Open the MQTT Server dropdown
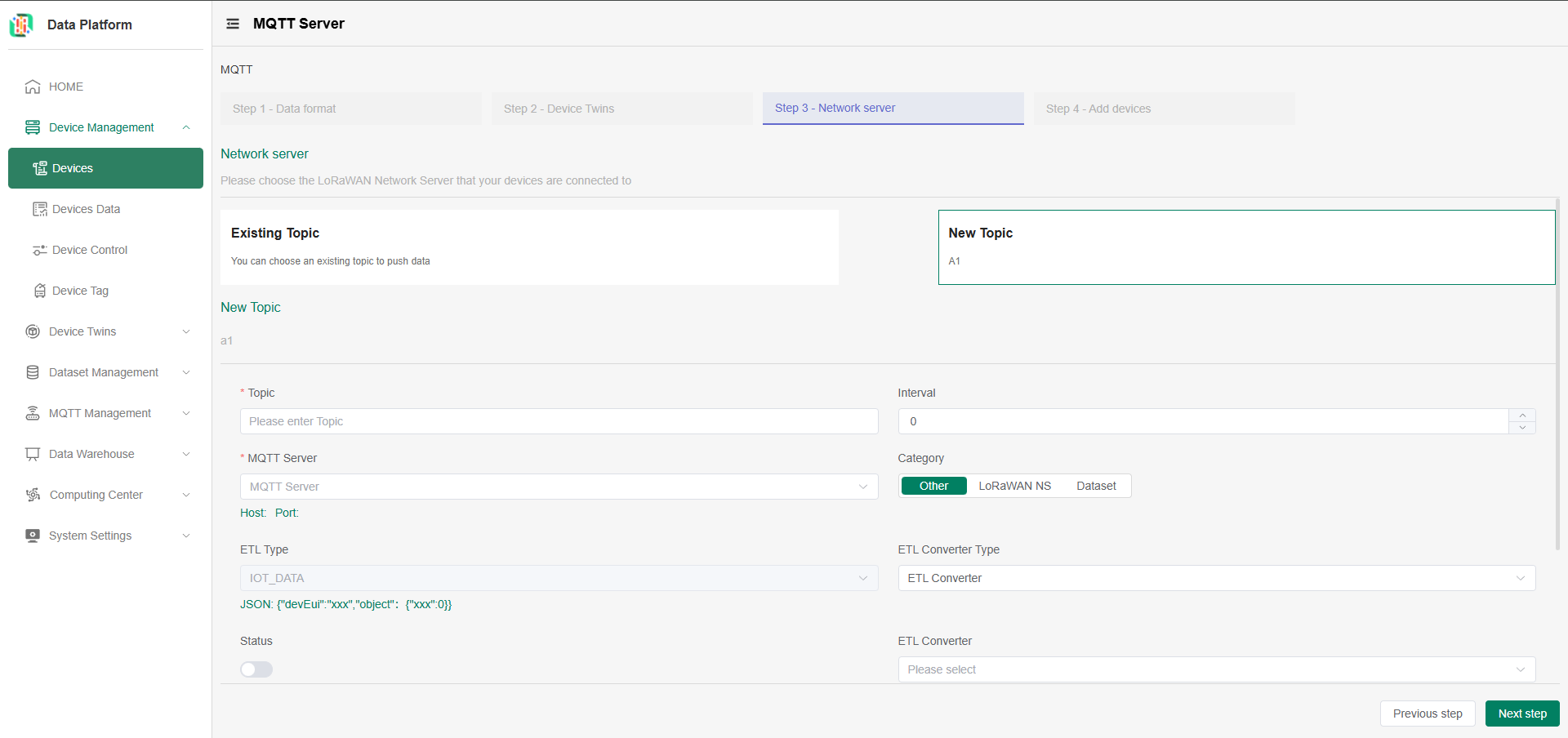Screen dimensions: 1568x738 559,487
